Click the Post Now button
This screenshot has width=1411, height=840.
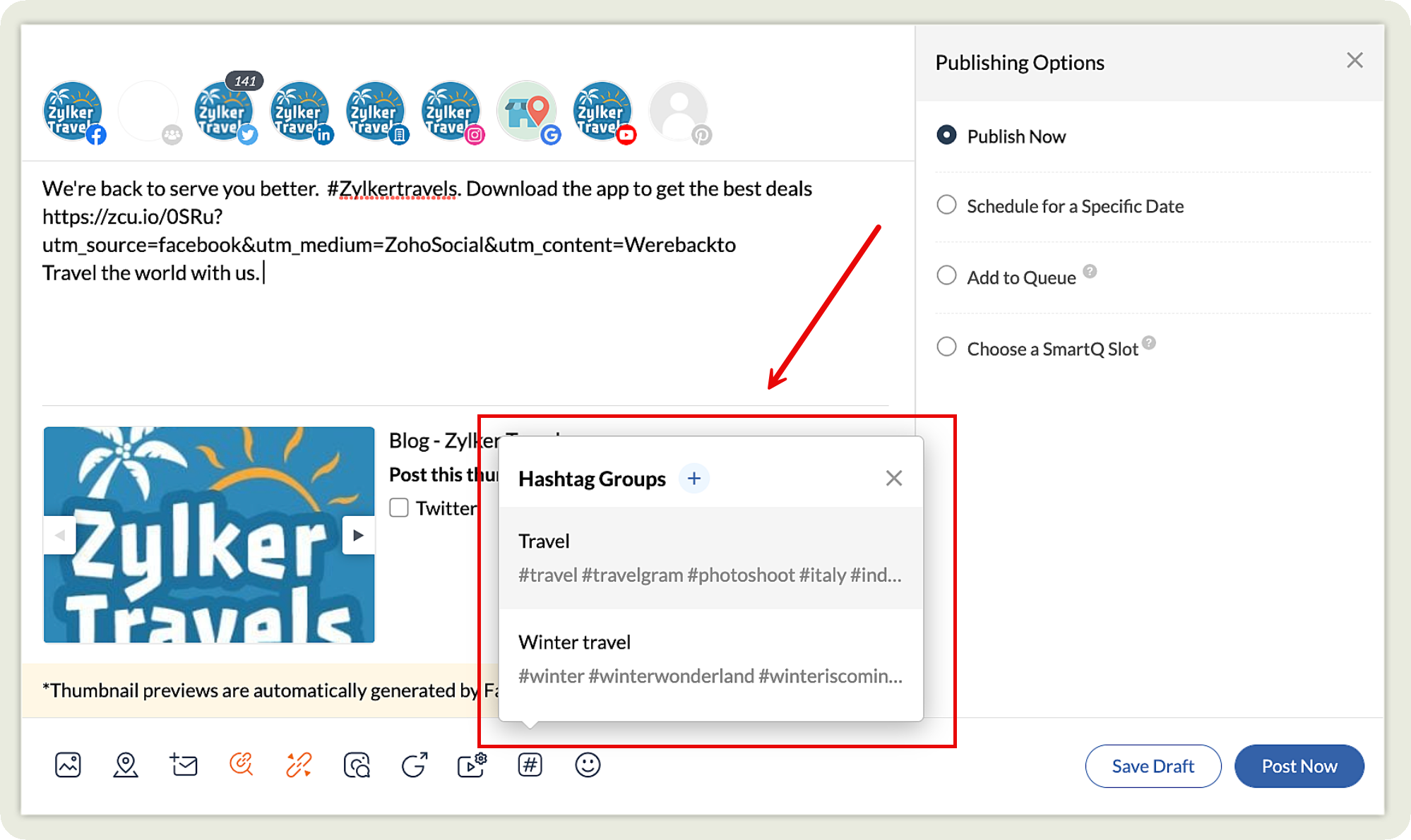[x=1299, y=766]
